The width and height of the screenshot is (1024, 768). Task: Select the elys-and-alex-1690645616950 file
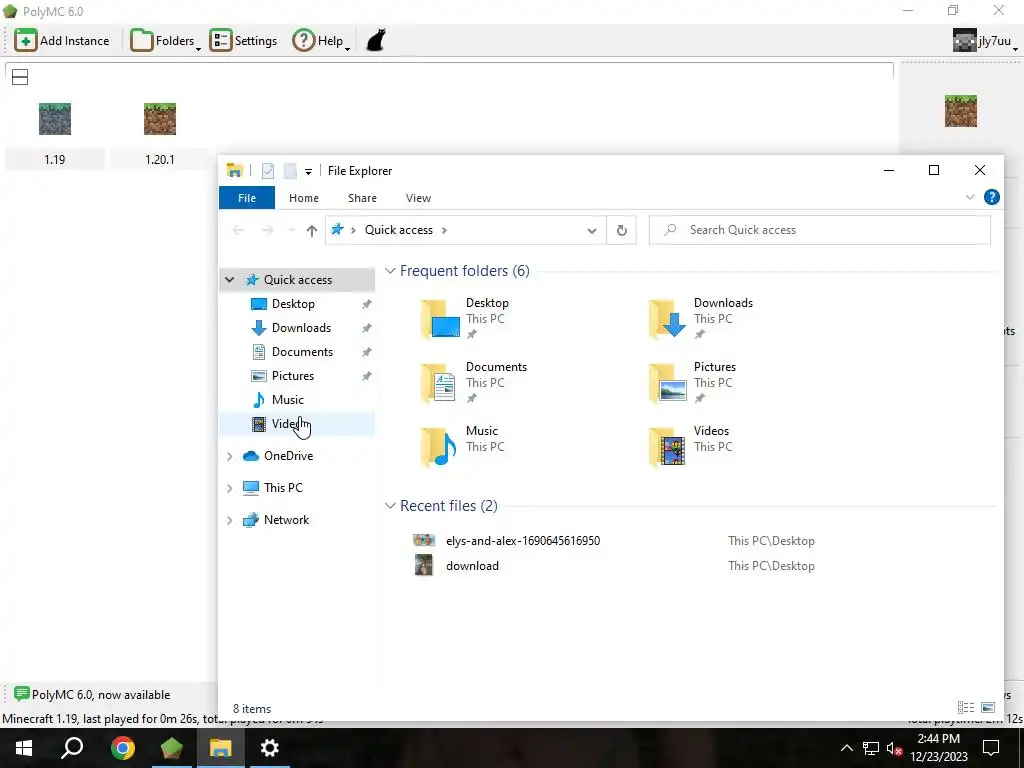point(522,541)
